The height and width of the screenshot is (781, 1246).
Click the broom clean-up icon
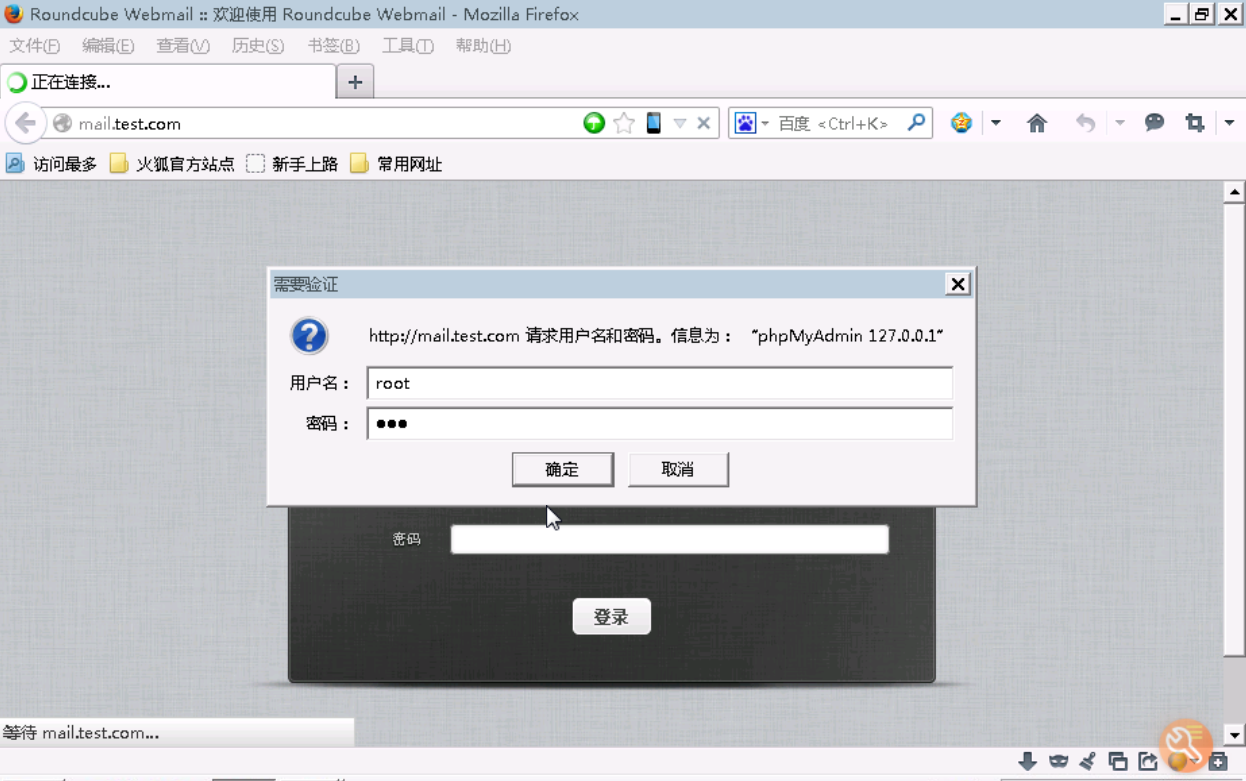(x=1087, y=762)
